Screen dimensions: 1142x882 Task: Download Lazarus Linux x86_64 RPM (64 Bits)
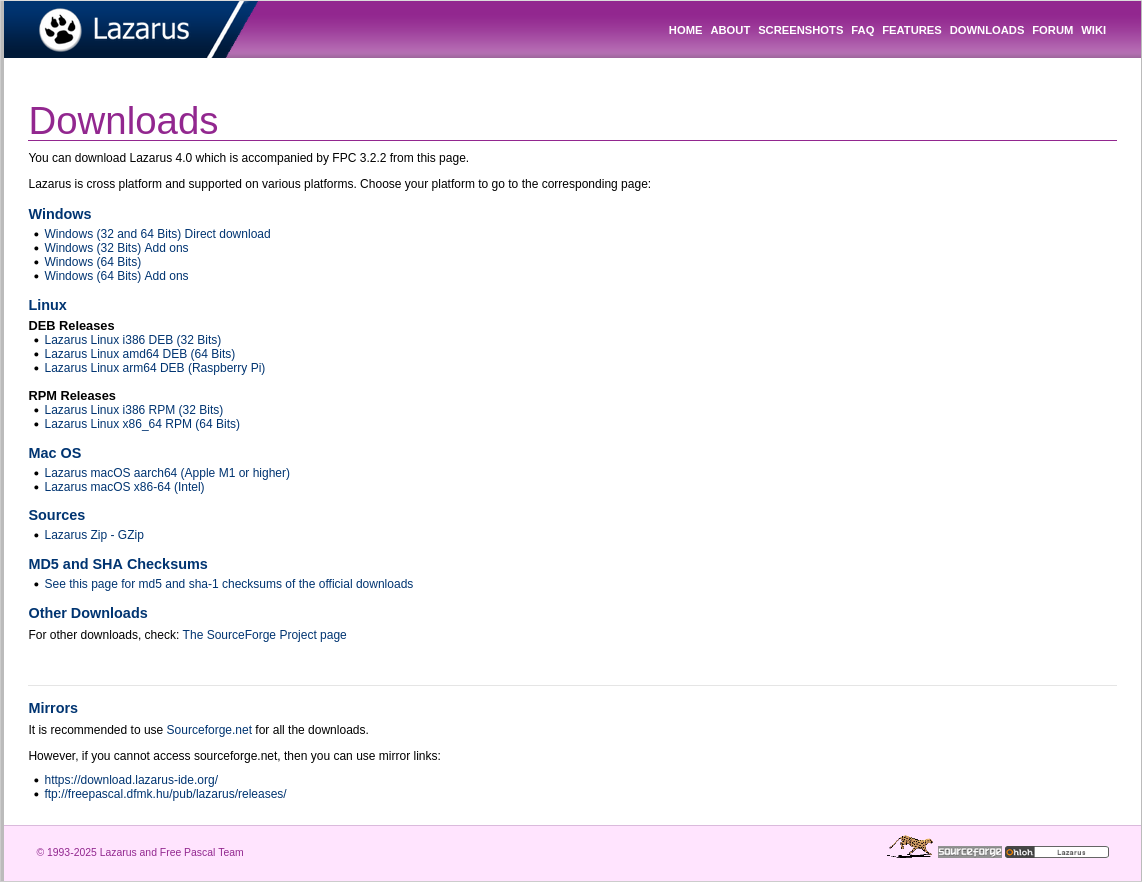(x=142, y=424)
